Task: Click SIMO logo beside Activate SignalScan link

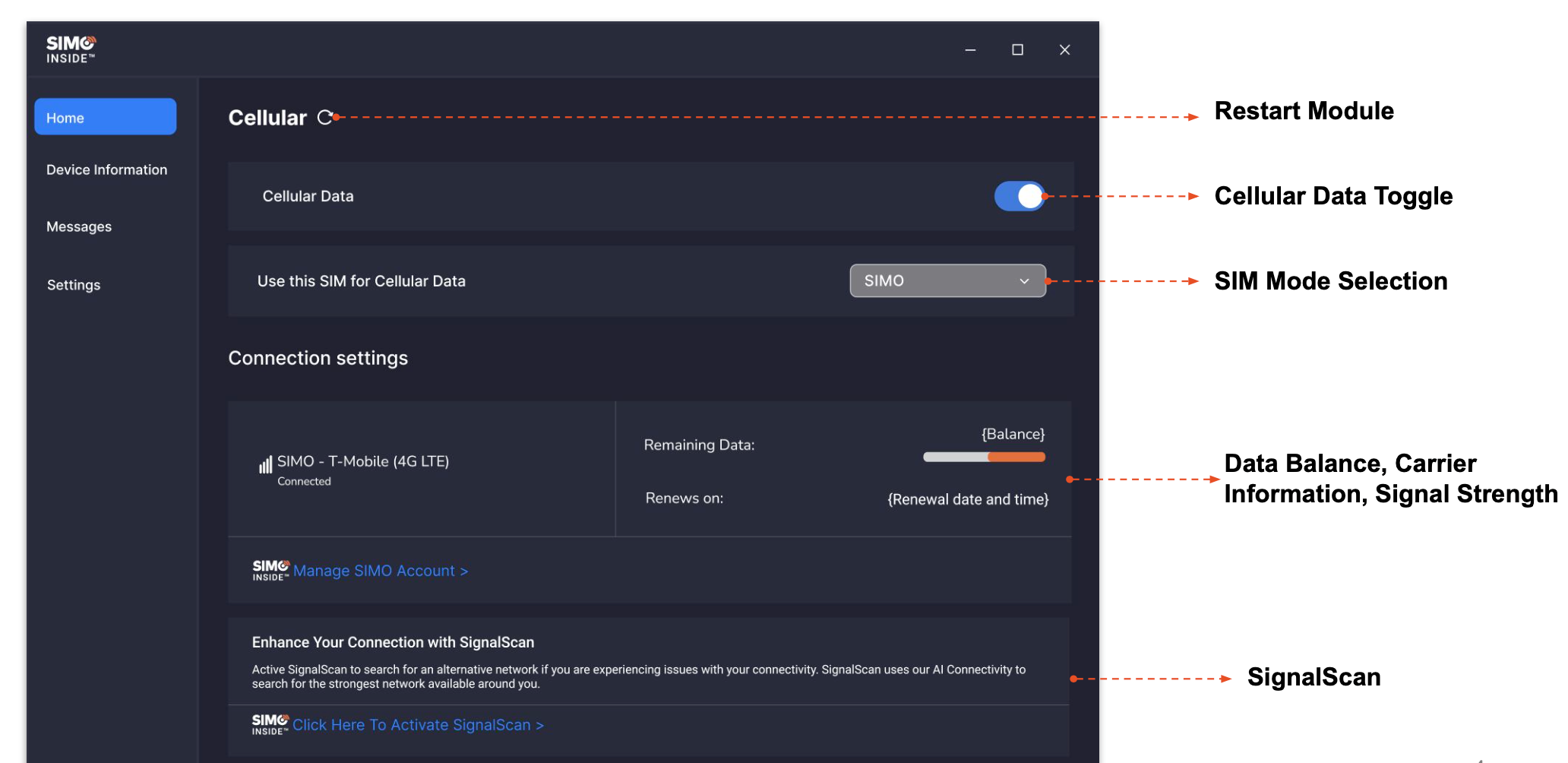Action: (x=270, y=724)
